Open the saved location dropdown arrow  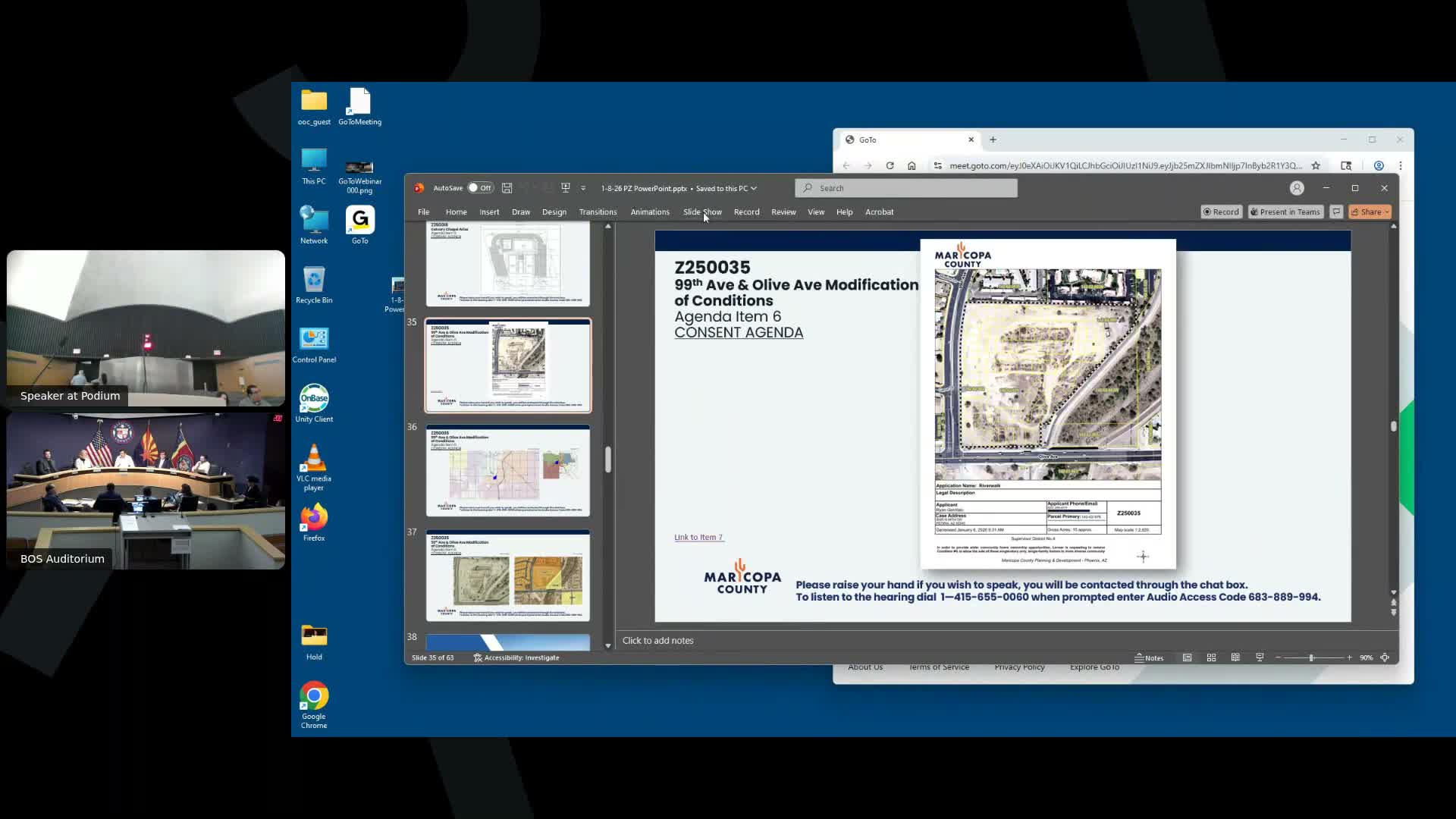coord(754,188)
